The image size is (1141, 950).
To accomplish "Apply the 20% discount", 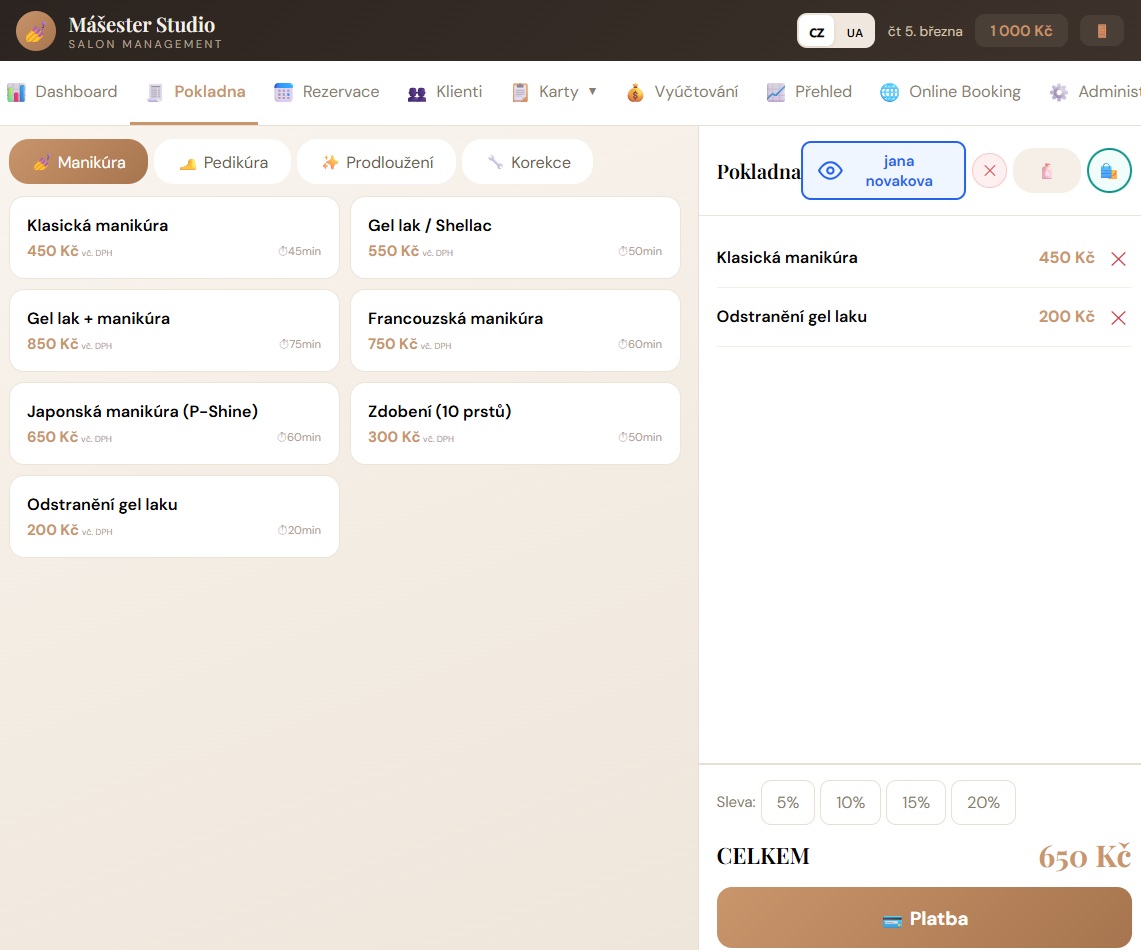I will [982, 802].
